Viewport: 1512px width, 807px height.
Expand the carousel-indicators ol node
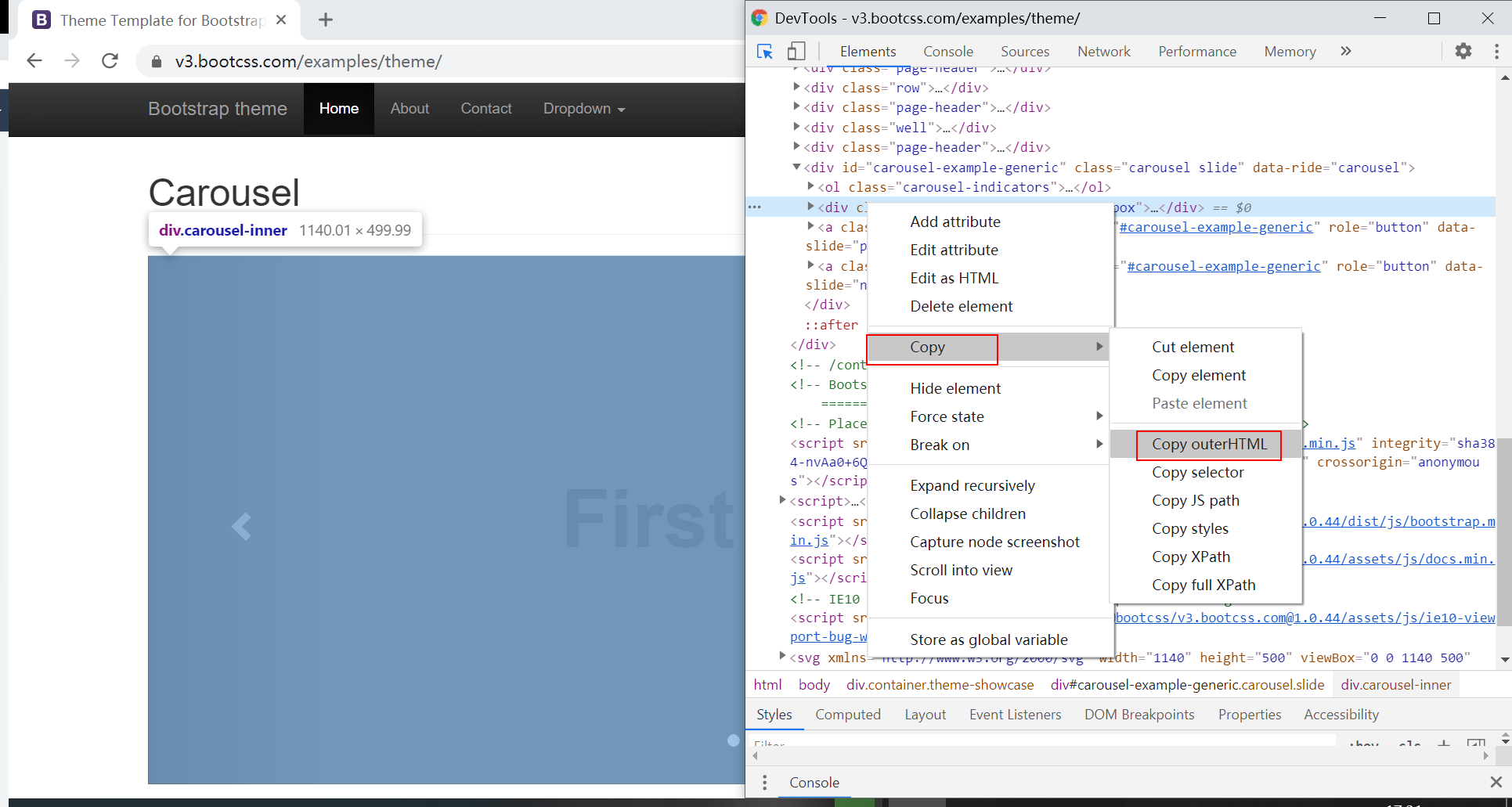coord(810,186)
